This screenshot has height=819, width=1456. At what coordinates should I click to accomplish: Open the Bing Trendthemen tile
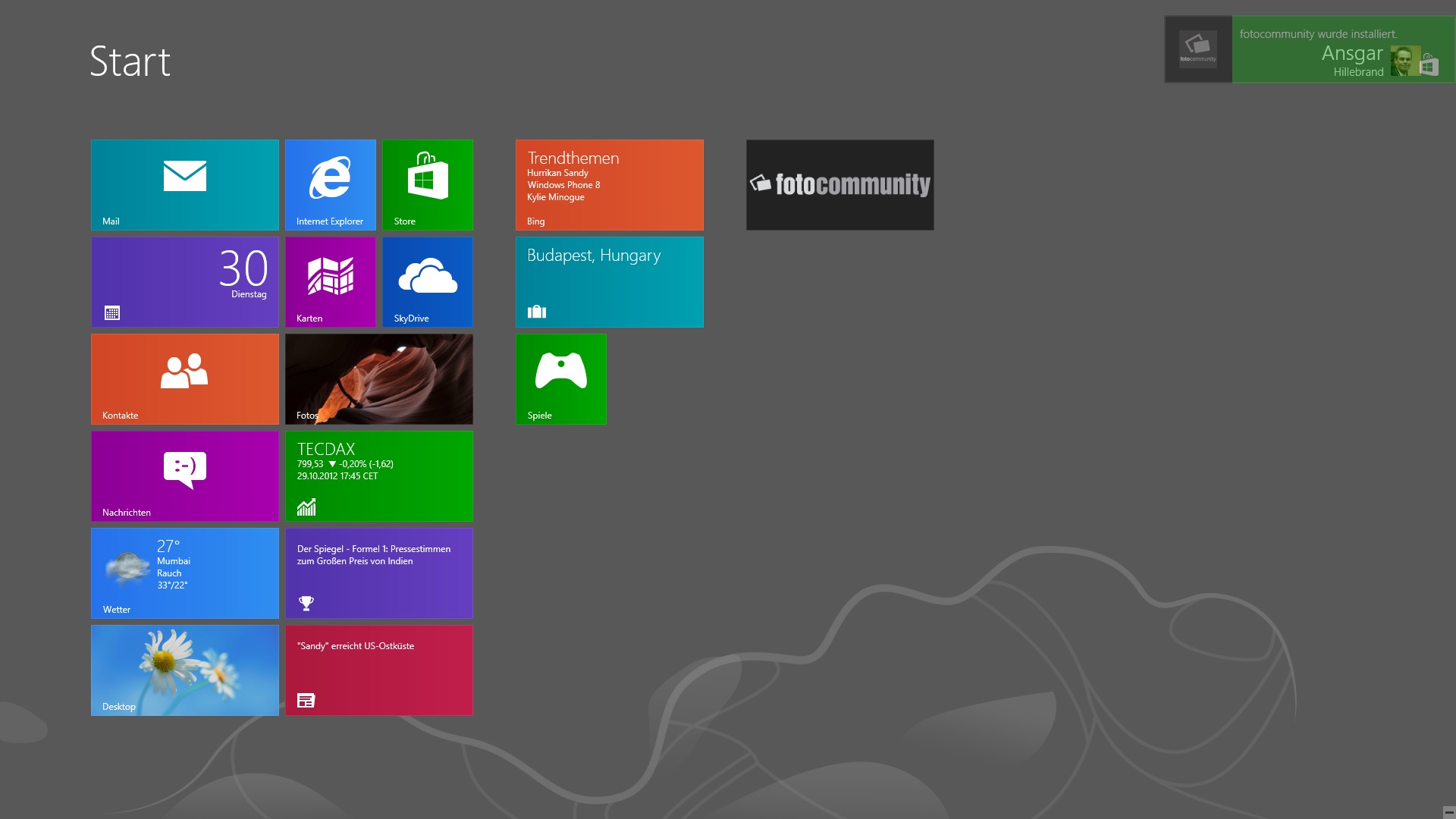click(609, 184)
